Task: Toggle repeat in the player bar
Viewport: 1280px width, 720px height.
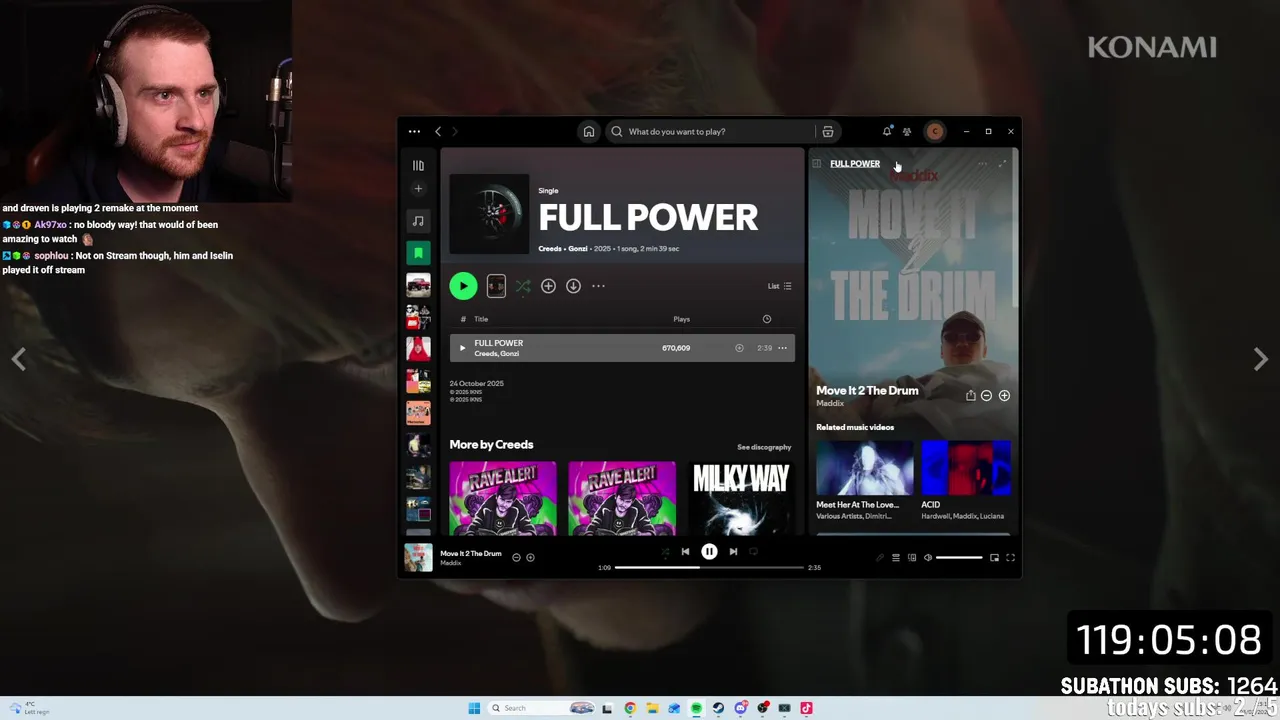Action: 753,551
